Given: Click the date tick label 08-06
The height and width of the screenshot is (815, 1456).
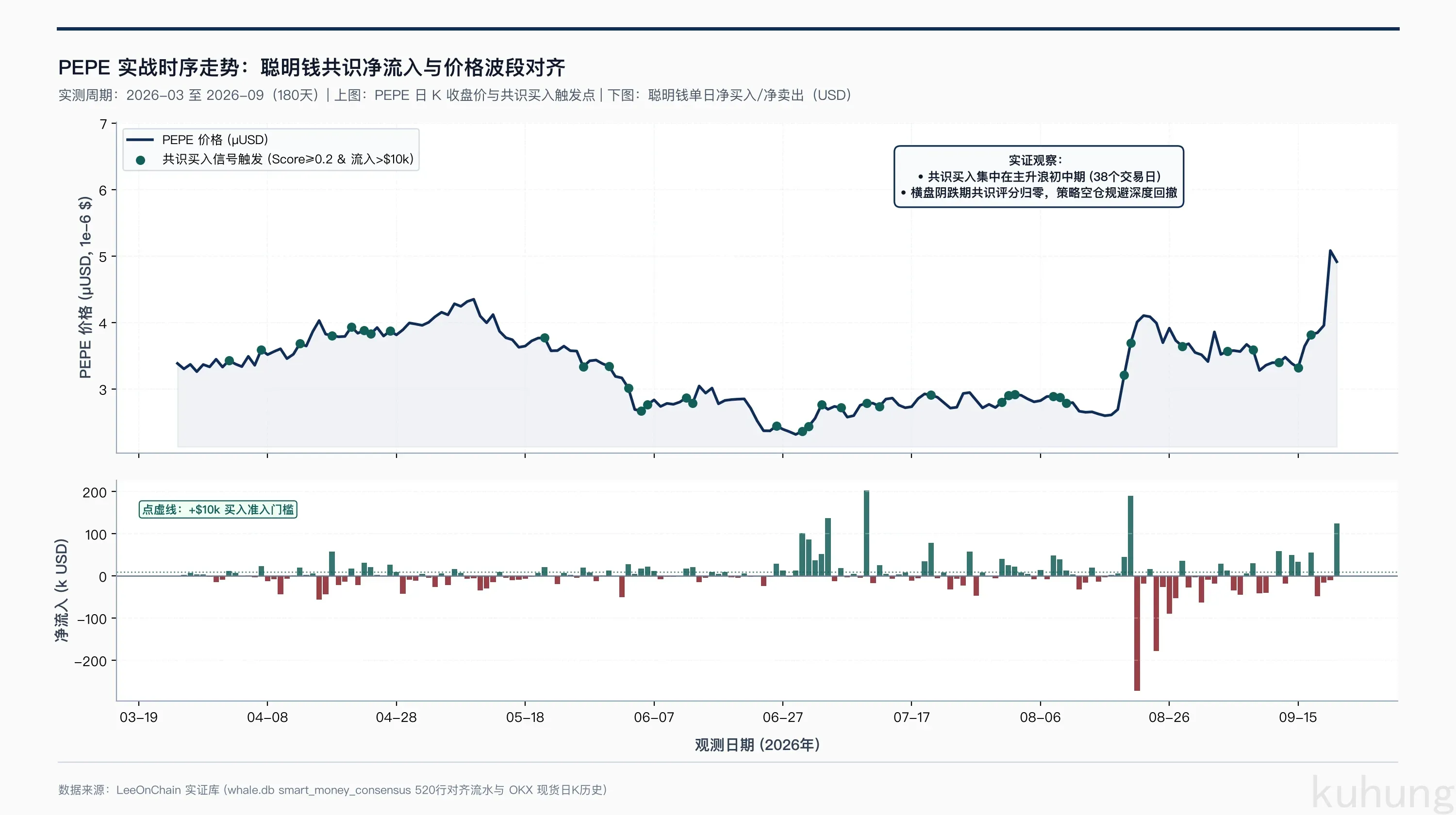Looking at the screenshot, I should pyautogui.click(x=1041, y=717).
